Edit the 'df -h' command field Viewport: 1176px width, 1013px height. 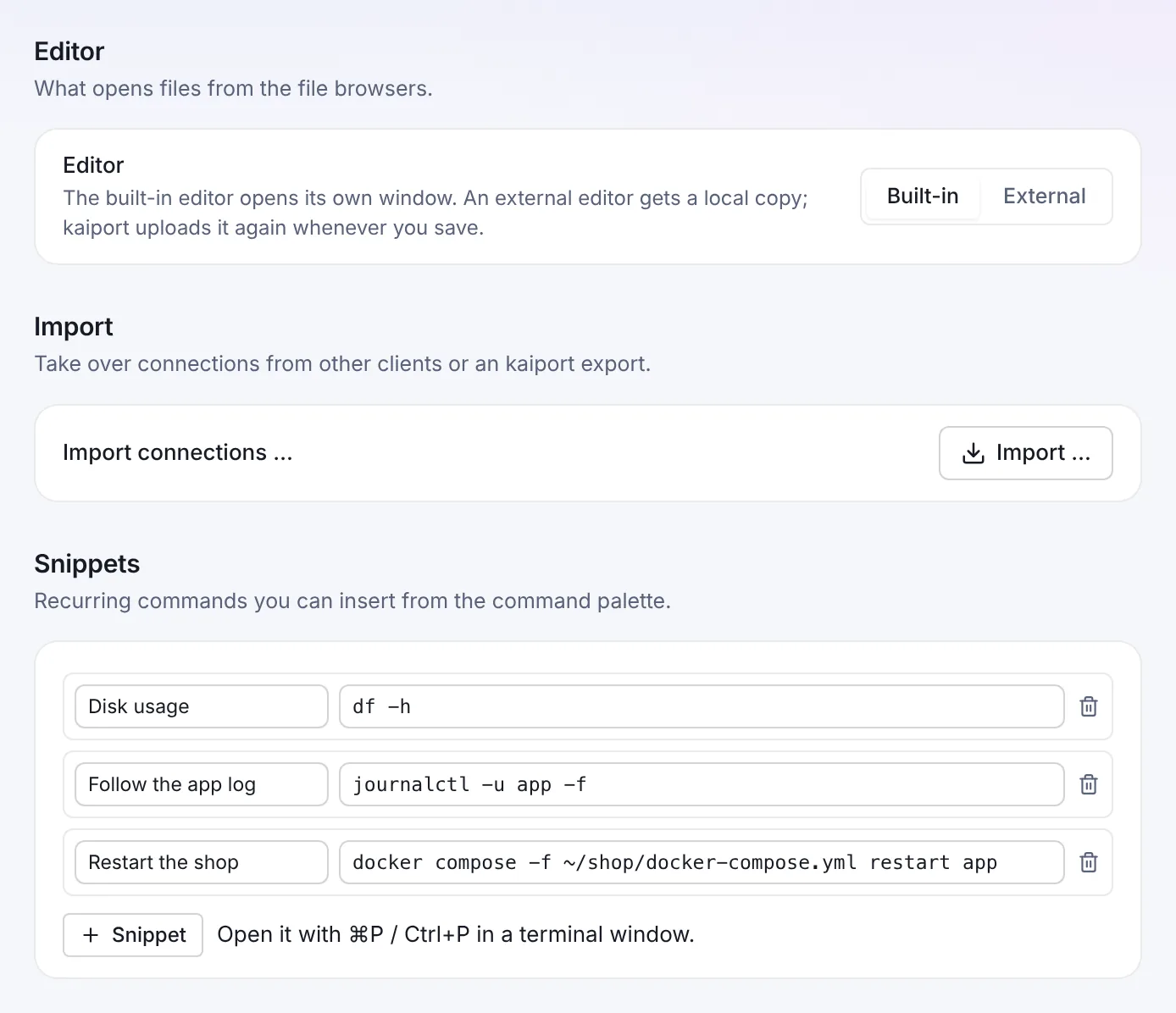coord(702,706)
